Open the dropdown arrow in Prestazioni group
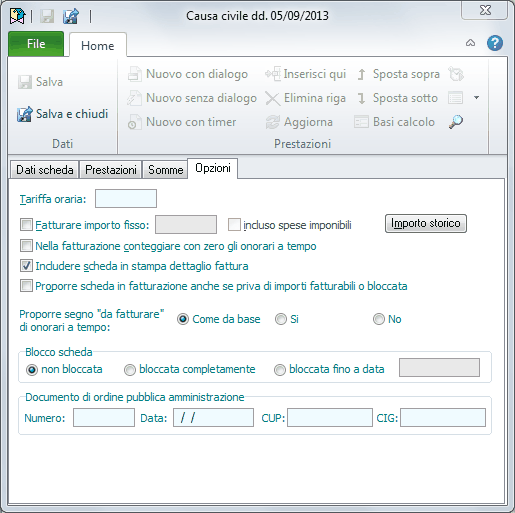 [x=477, y=98]
